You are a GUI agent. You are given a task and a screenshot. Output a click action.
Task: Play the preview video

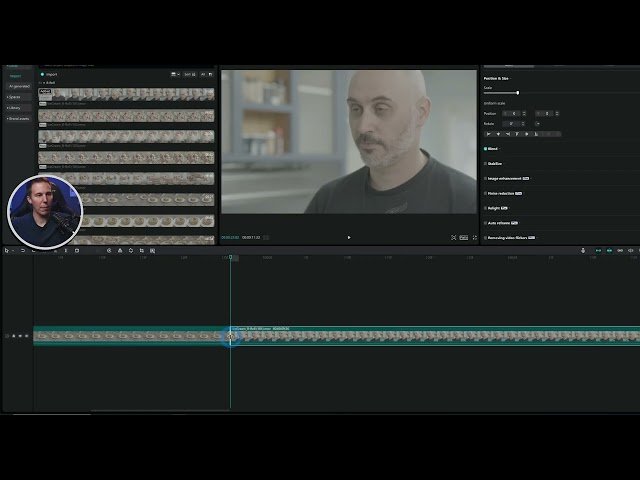(x=349, y=238)
